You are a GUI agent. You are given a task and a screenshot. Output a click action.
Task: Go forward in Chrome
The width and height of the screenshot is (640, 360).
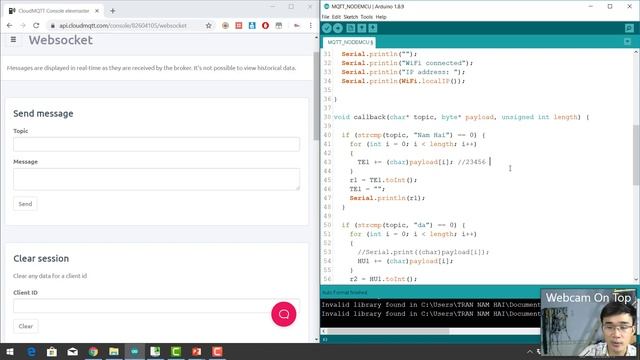(x=23, y=25)
